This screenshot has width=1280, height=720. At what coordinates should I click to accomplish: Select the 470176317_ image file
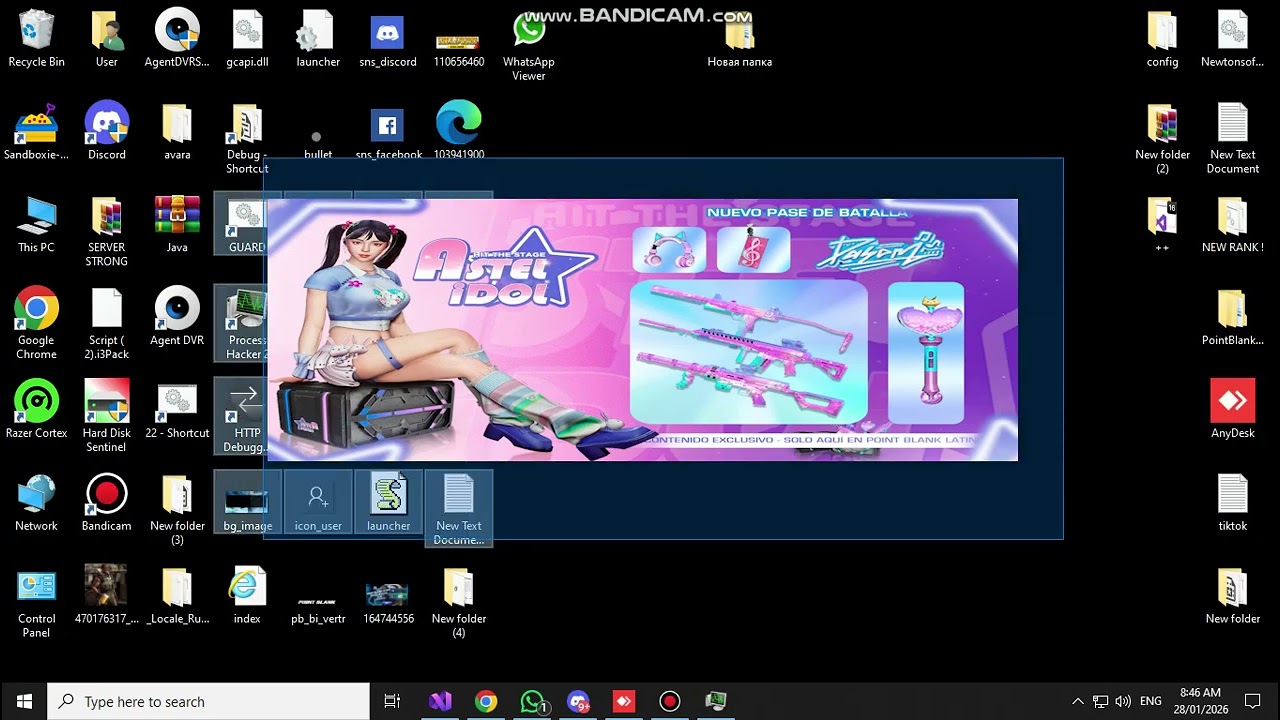tap(106, 597)
